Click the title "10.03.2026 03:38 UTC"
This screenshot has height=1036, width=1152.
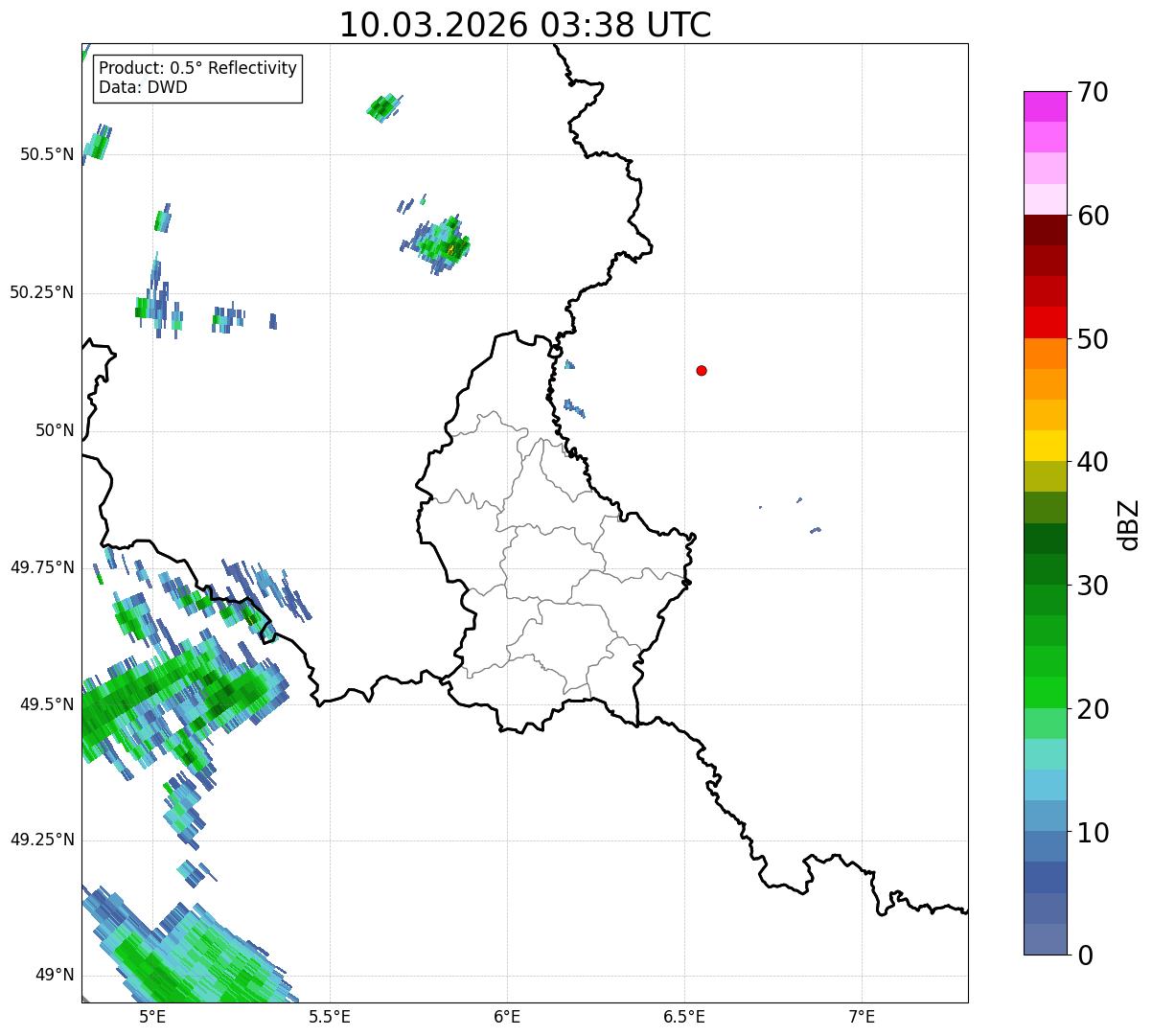coord(525,25)
